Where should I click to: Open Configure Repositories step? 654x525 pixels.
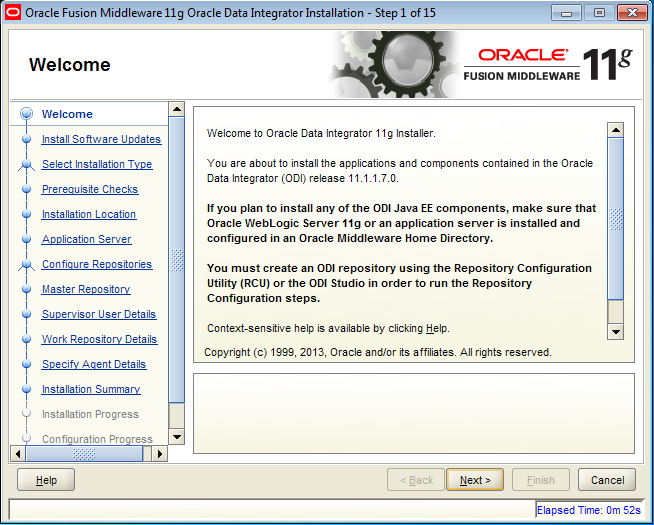pyautogui.click(x=97, y=264)
